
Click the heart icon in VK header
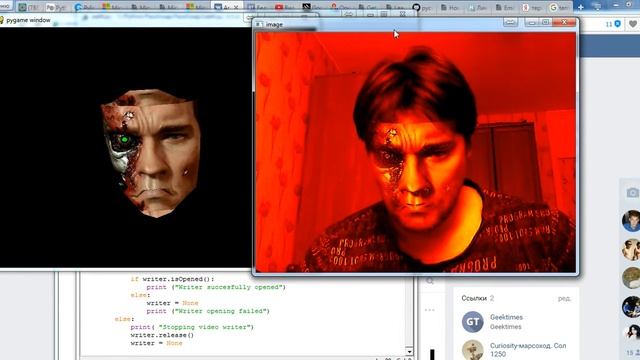(x=633, y=24)
